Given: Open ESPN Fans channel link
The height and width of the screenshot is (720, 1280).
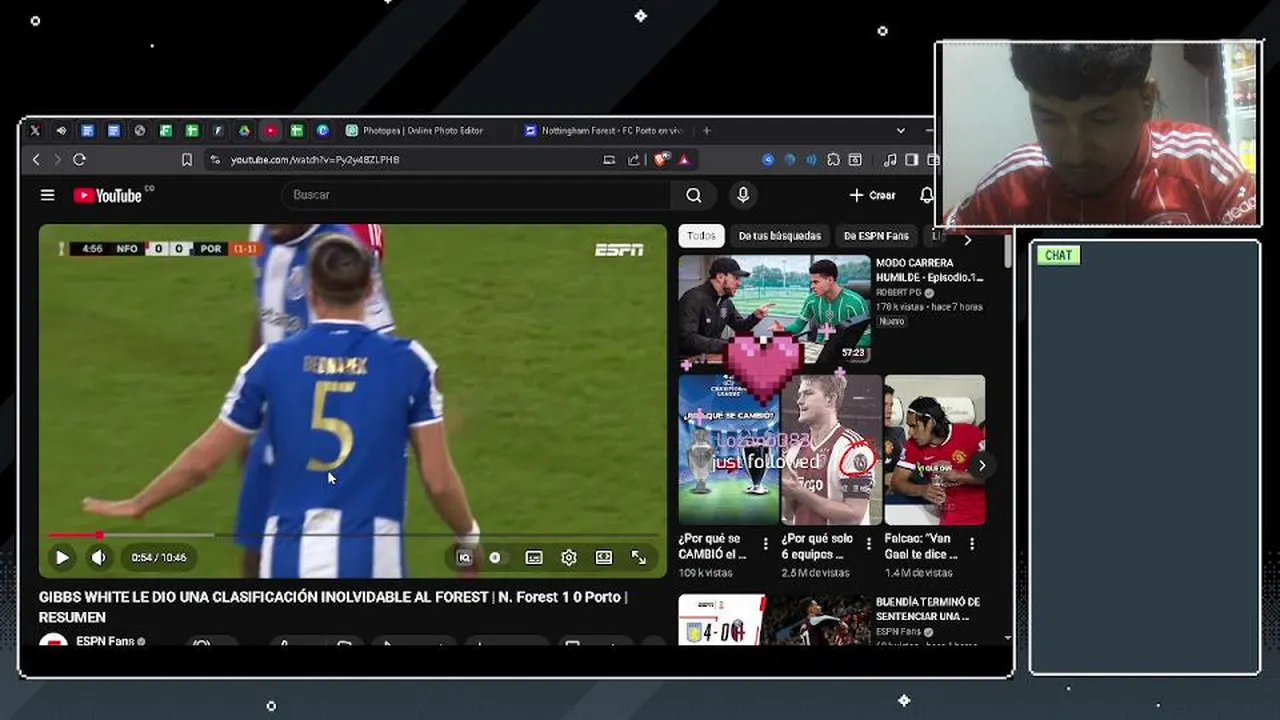Looking at the screenshot, I should tap(105, 641).
